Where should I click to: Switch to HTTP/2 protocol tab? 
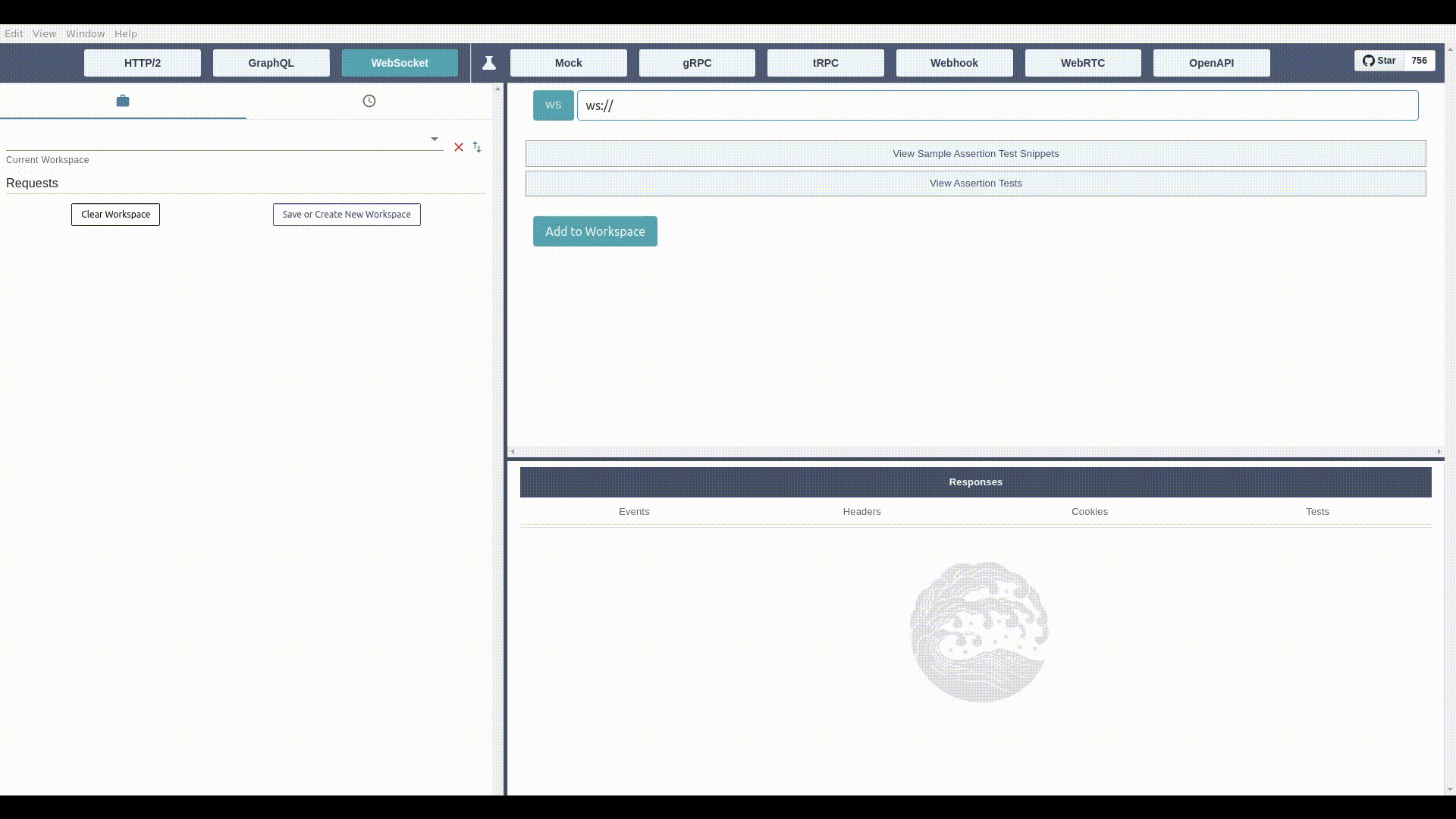(x=142, y=63)
